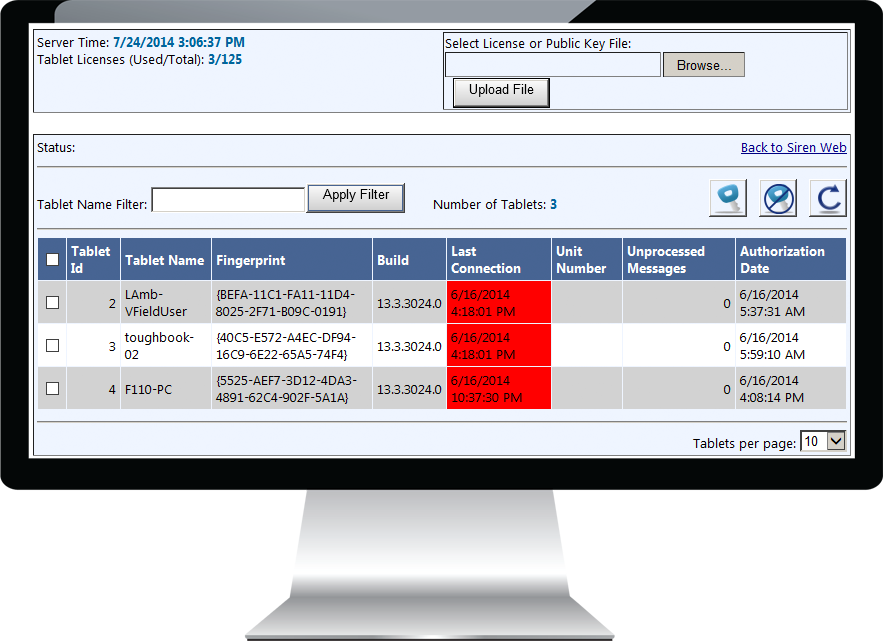Select the toughbook-02 row checkbox
This screenshot has width=883, height=641.
[x=53, y=346]
